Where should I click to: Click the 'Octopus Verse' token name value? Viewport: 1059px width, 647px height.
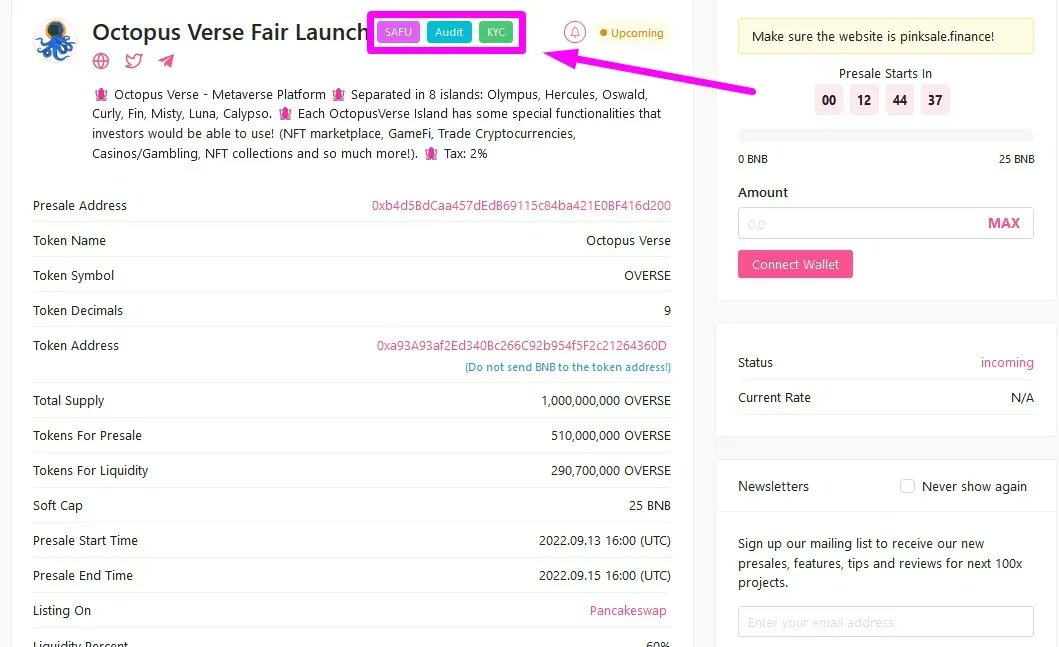[628, 240]
